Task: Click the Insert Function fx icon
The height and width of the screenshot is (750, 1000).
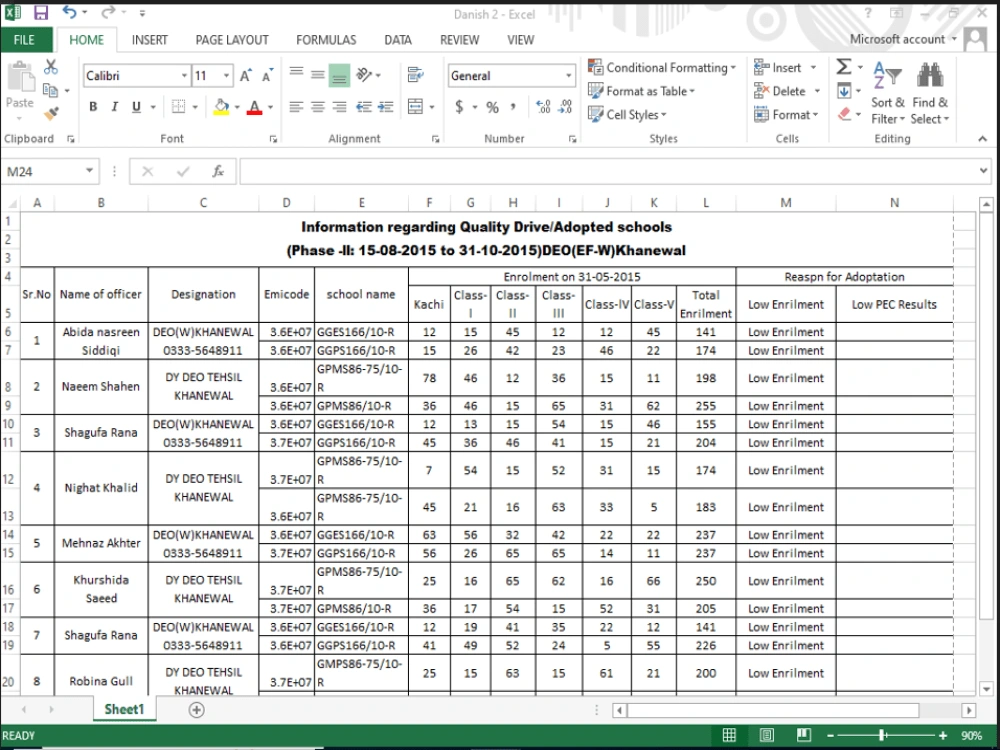Action: [x=218, y=171]
